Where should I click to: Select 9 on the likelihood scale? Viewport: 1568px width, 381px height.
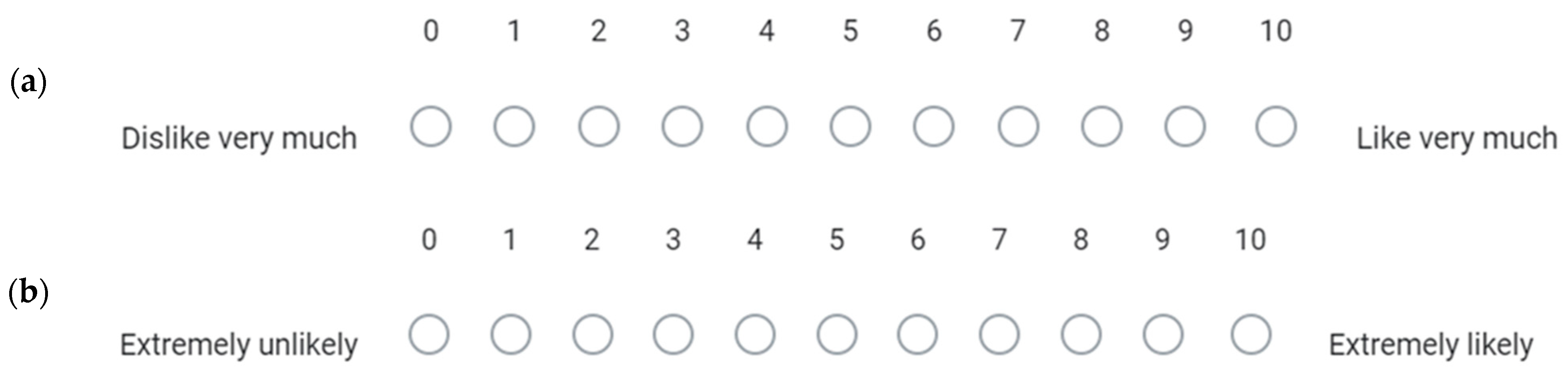[x=1162, y=335]
